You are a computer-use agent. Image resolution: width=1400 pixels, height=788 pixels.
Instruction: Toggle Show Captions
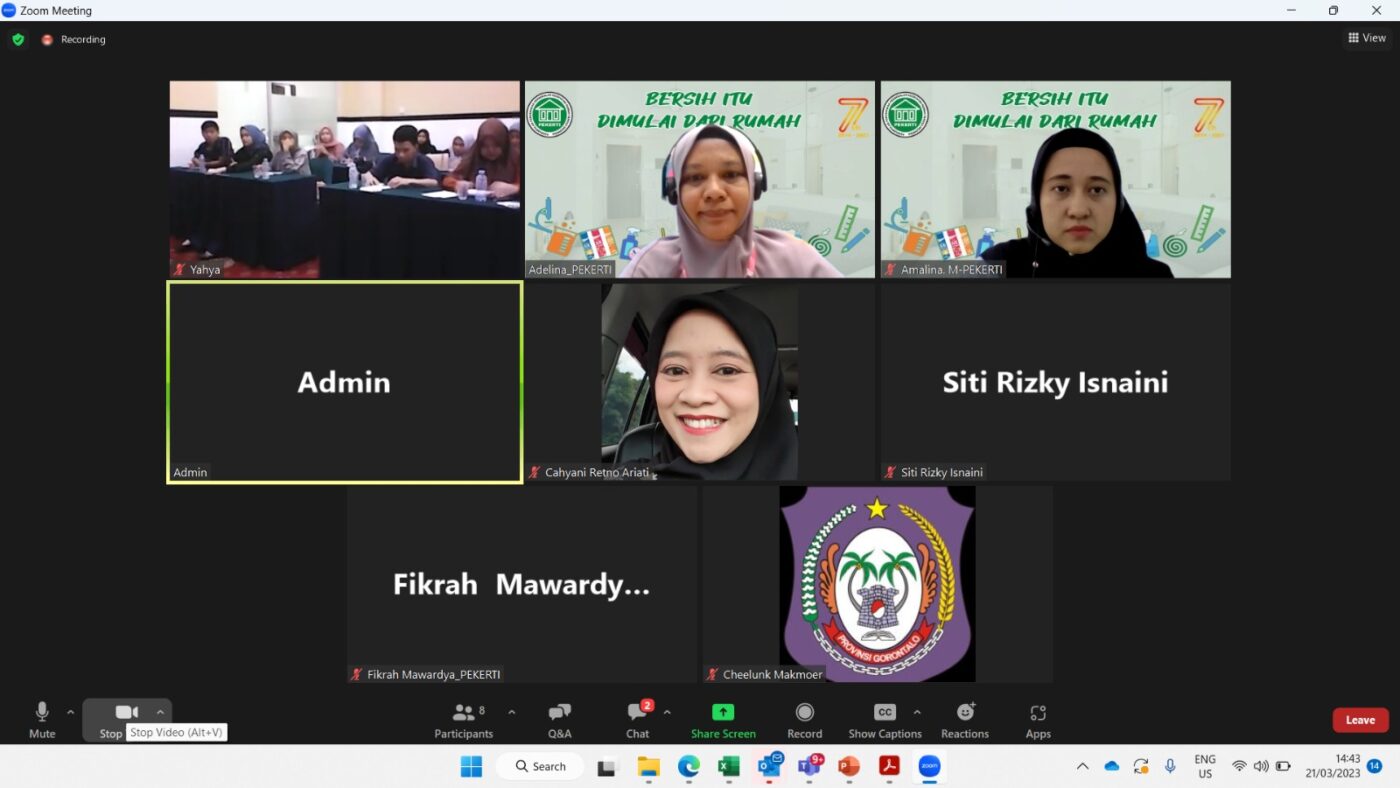coord(884,720)
